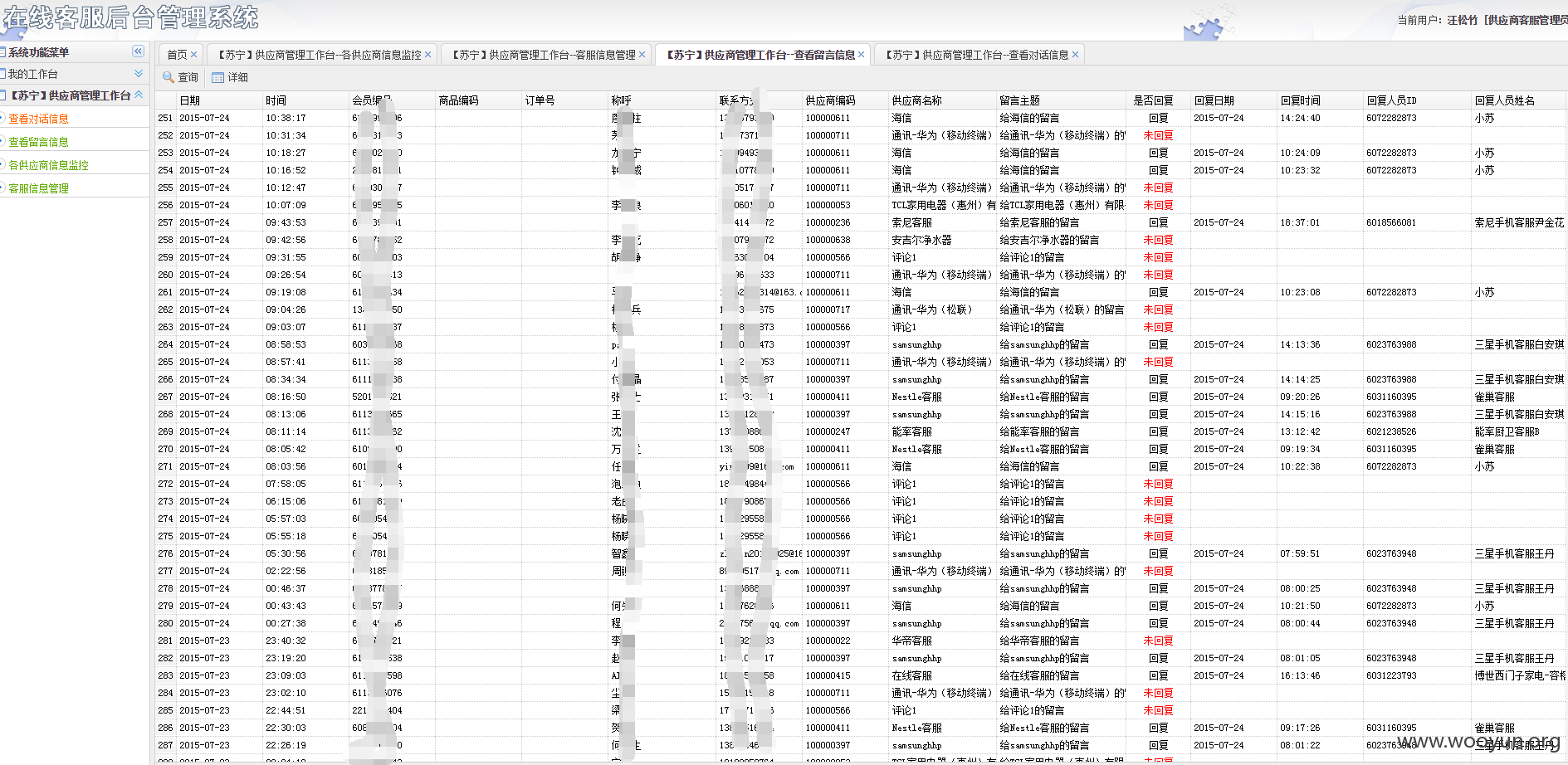The image size is (1568, 765).
Task: Open 查看留言信息 in sidebar
Action: 39,142
